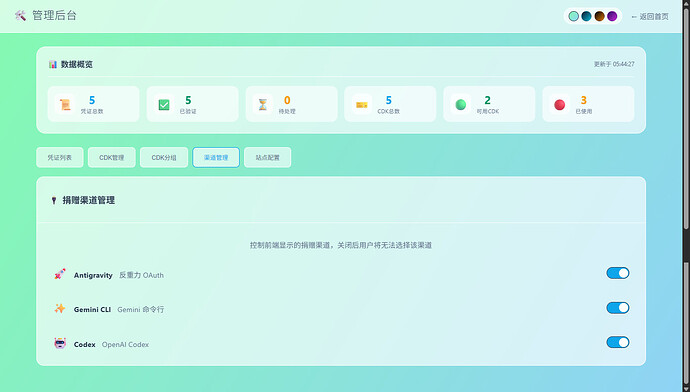The height and width of the screenshot is (392, 690).
Task: Open the 凭证列表 tab
Action: click(60, 158)
